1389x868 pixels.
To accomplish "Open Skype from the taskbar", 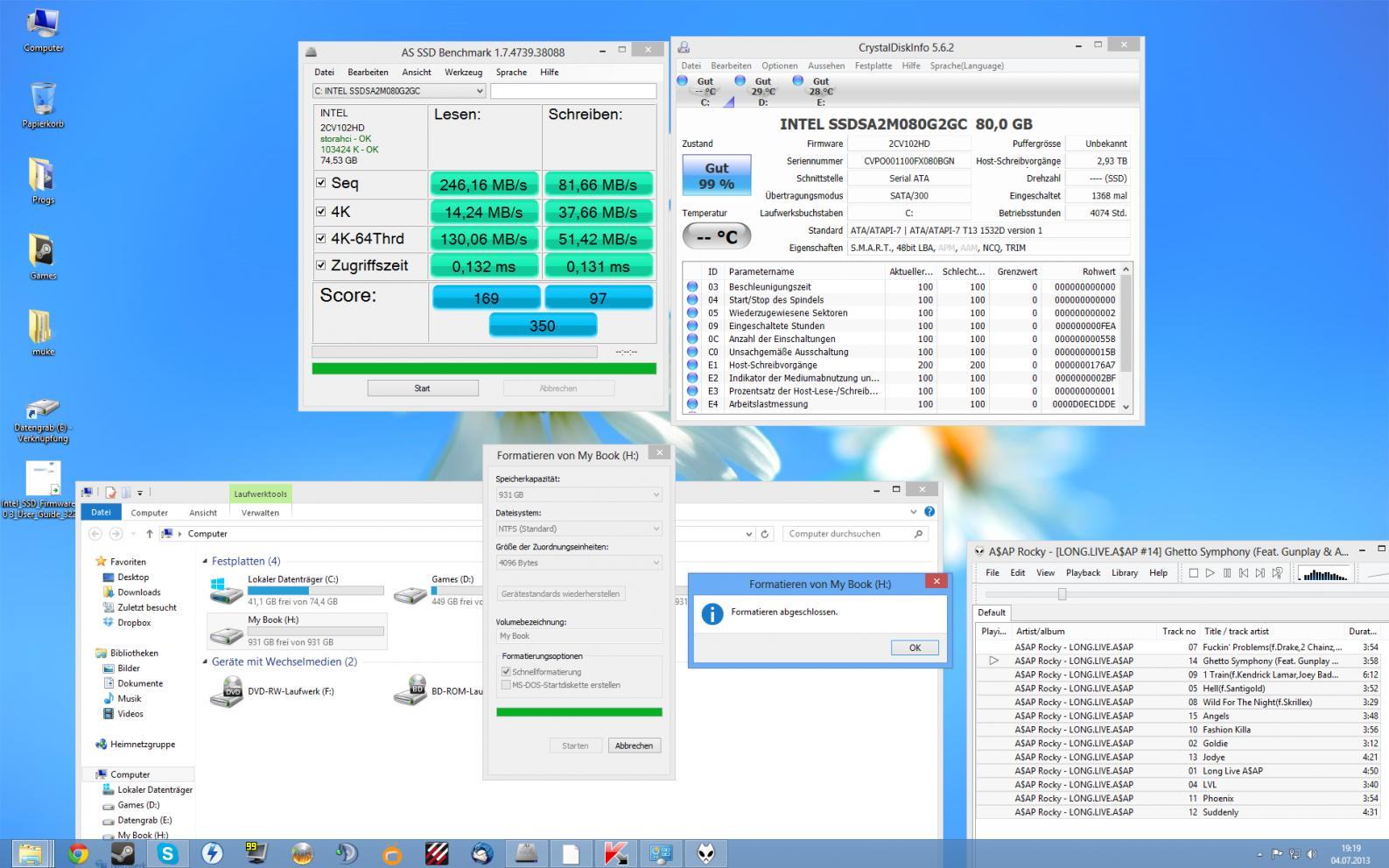I will [x=167, y=853].
